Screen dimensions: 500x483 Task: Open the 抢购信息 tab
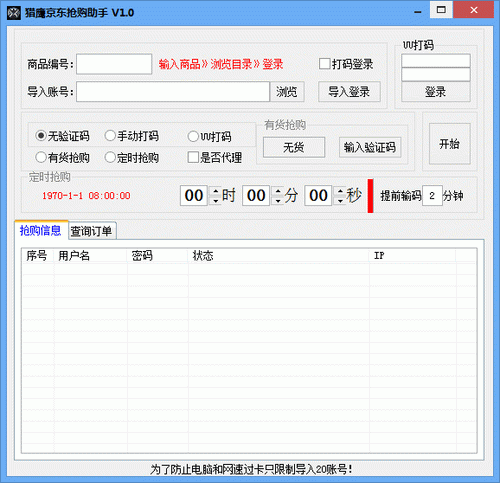41,230
